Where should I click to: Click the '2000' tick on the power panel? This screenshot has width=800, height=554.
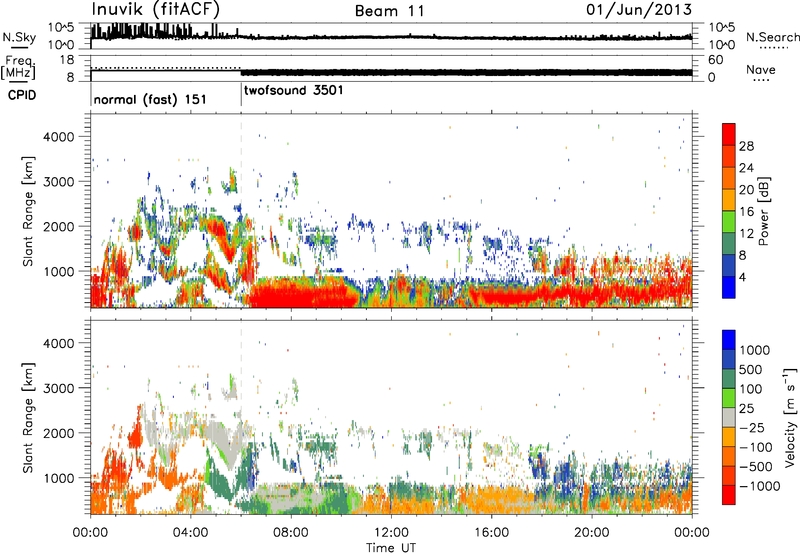coord(58,226)
